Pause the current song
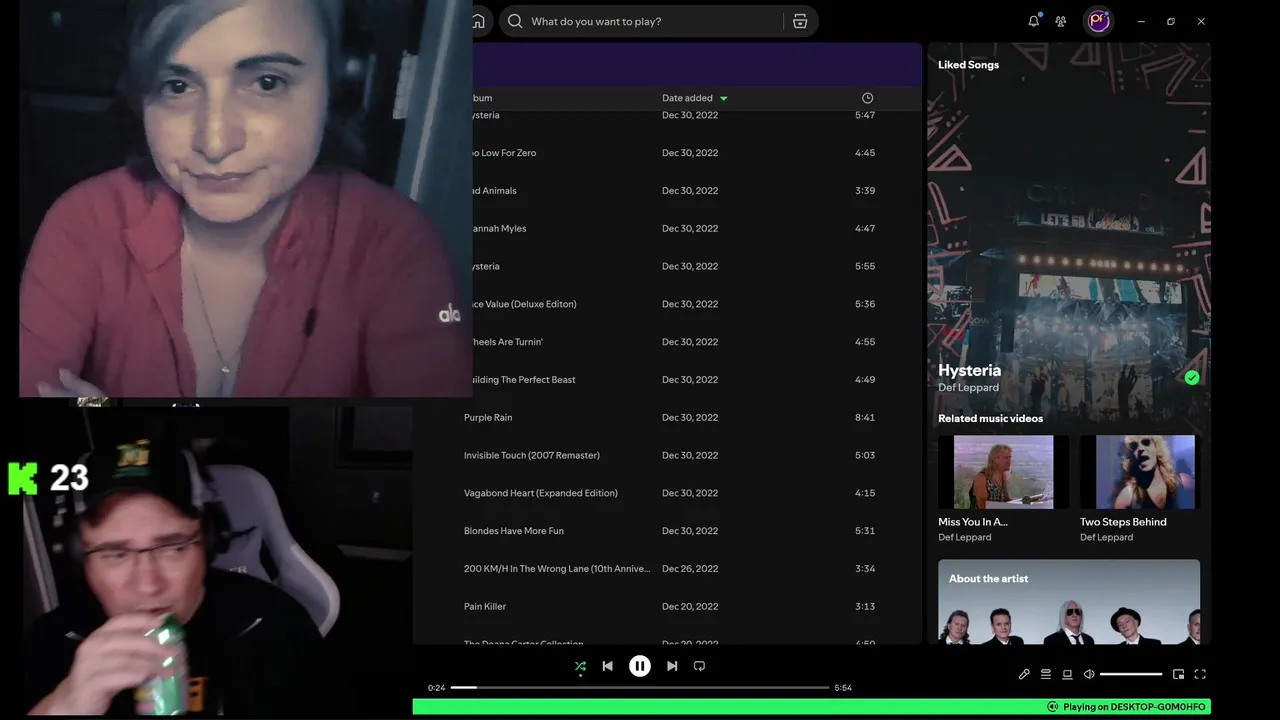Image resolution: width=1280 pixels, height=720 pixels. tap(640, 666)
